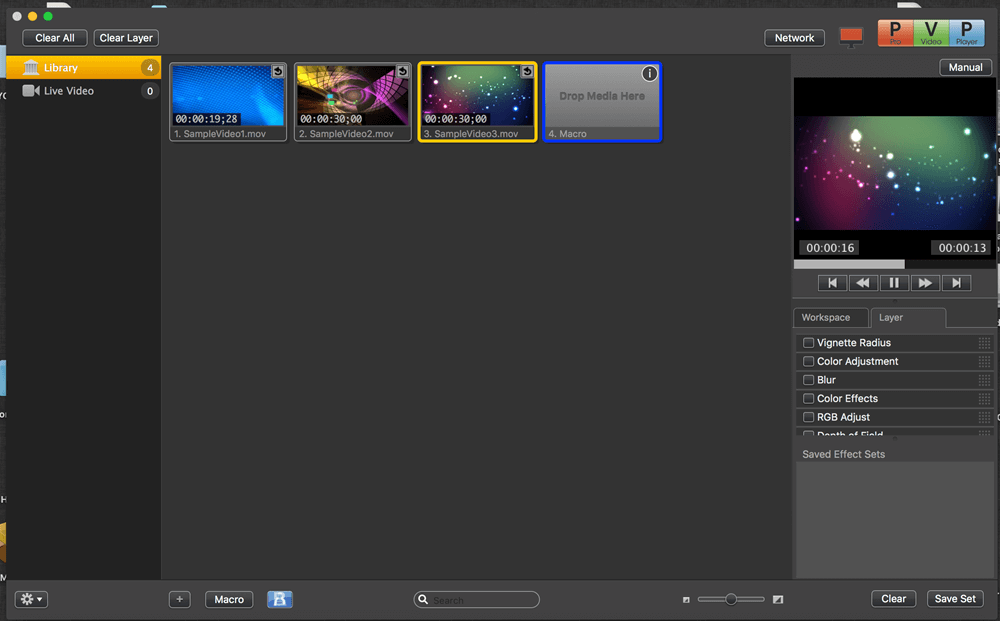Viewport: 1000px width, 621px height.
Task: Select SampleVideo3.mov thumbnail
Action: (478, 102)
